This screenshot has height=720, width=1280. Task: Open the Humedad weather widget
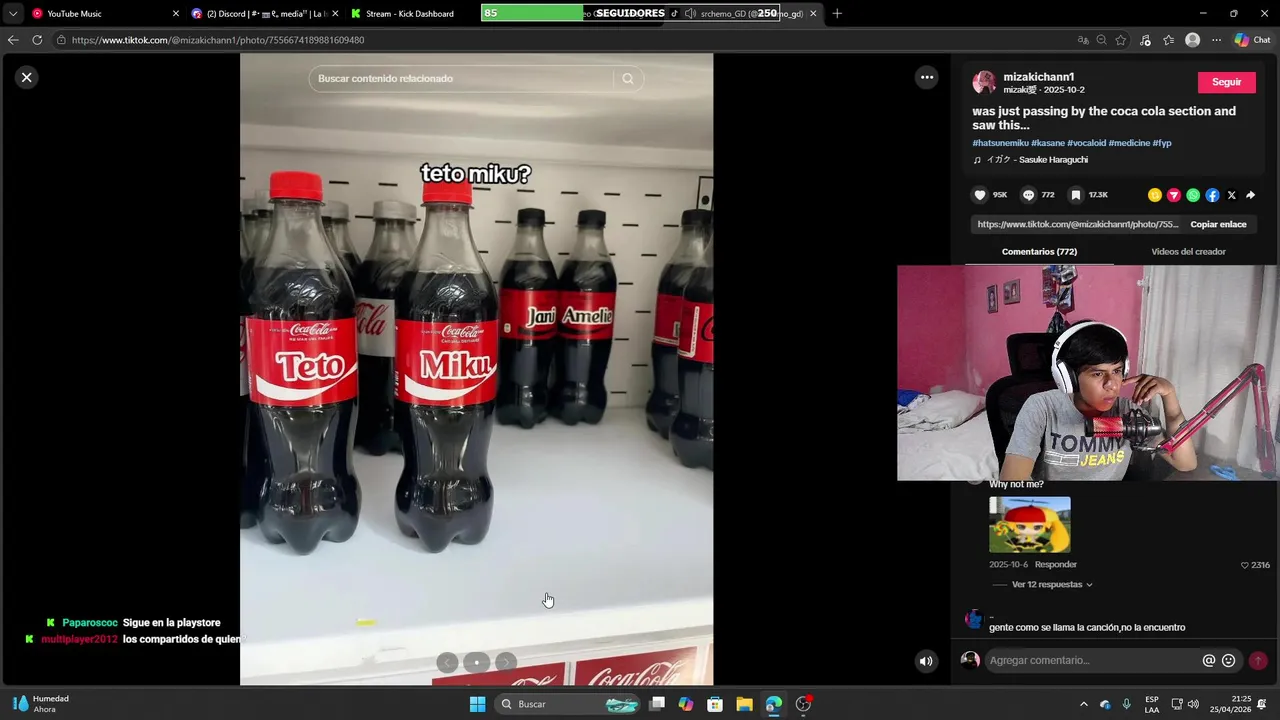40,704
